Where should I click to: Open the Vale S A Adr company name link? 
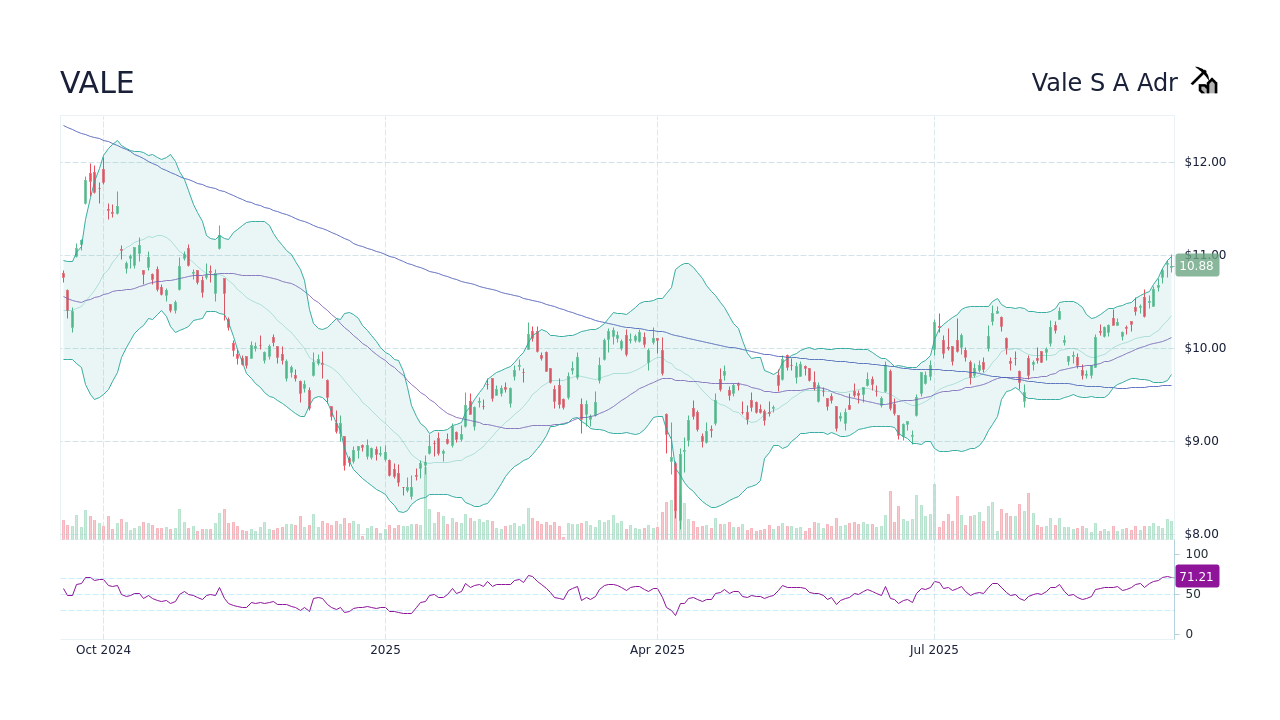point(1106,82)
